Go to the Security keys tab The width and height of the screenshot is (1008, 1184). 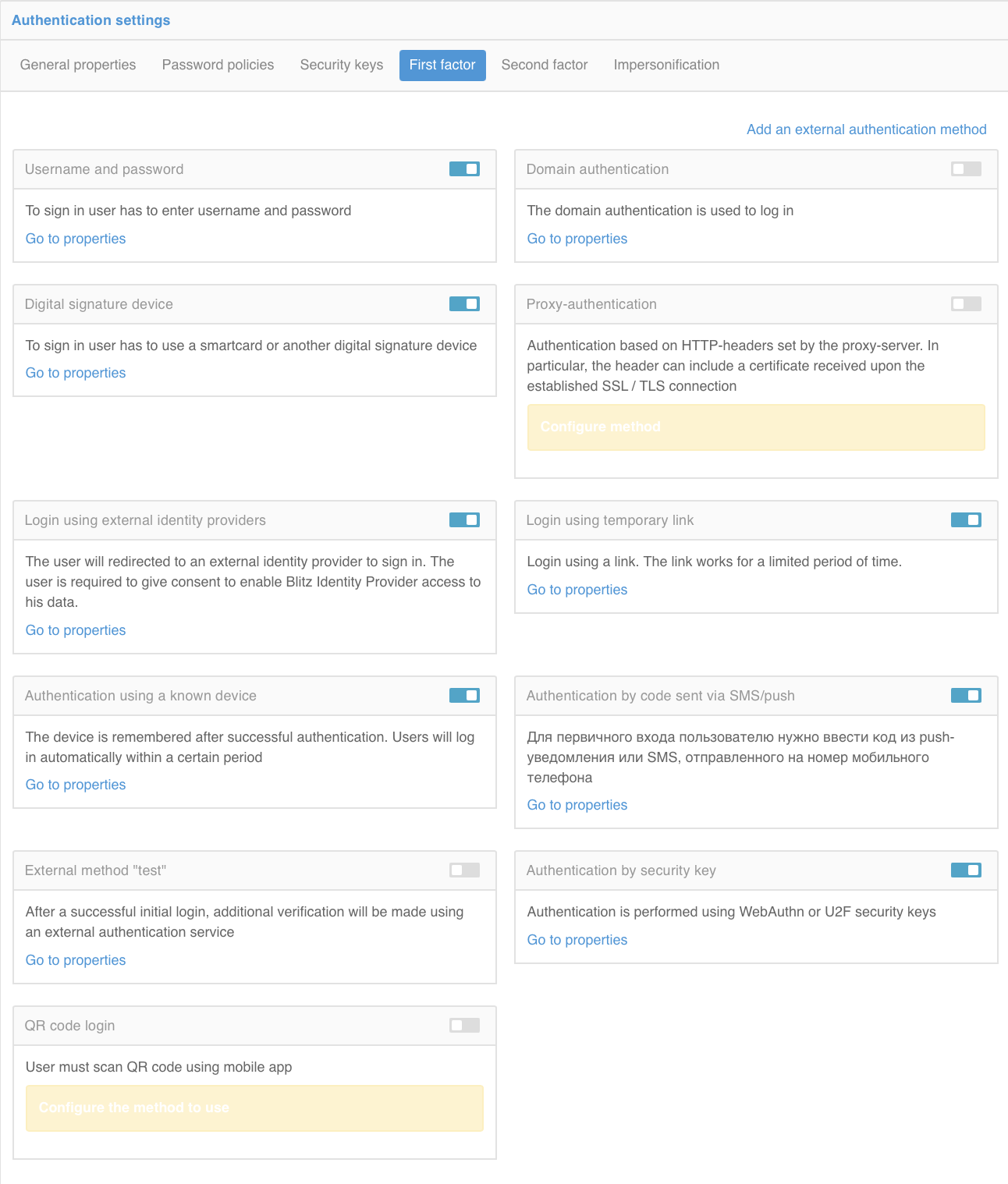tap(342, 65)
